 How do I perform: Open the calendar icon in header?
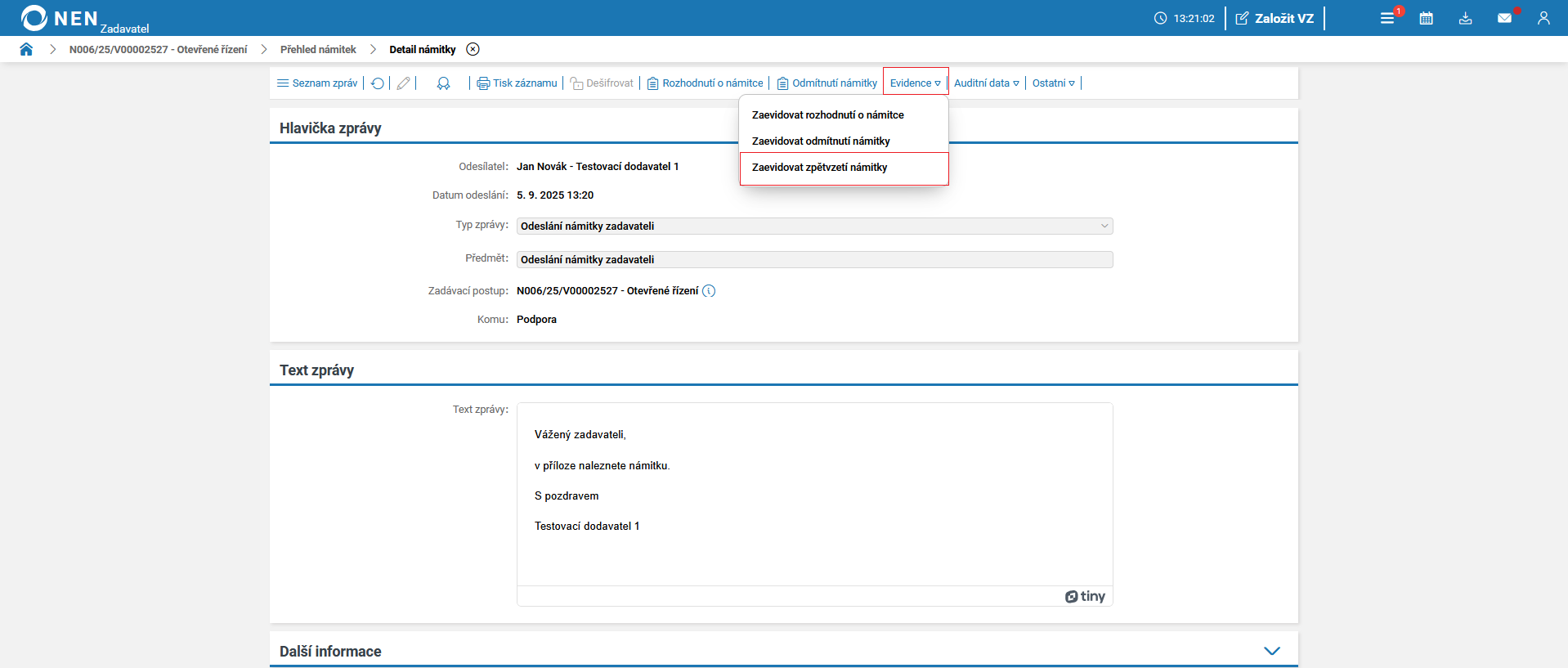pos(1426,18)
